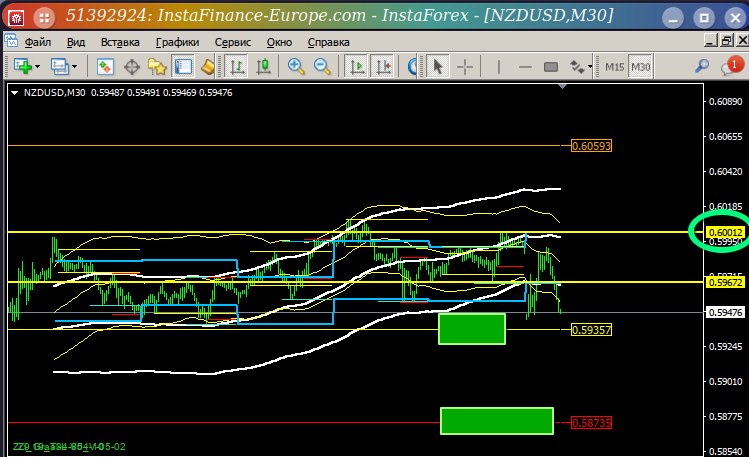The width and height of the screenshot is (749, 457).
Task: Toggle the Terminal panel icon
Action: tap(182, 66)
